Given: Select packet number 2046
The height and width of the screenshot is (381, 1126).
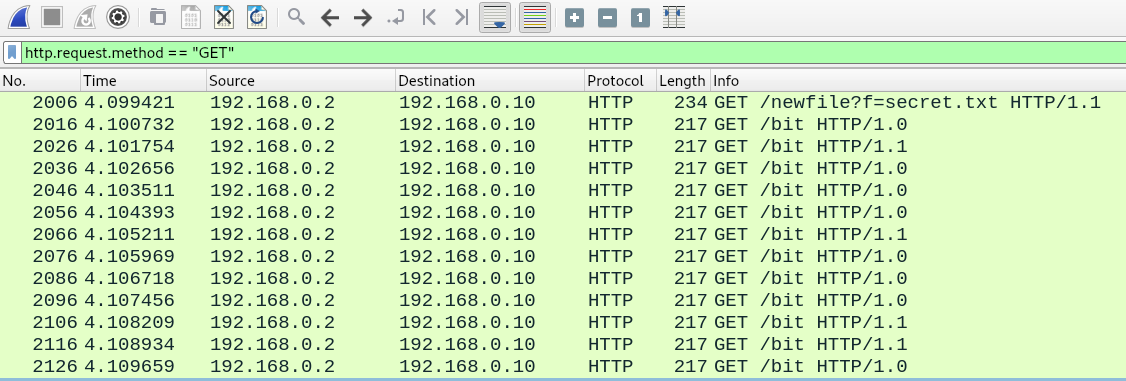Looking at the screenshot, I should [x=563, y=191].
